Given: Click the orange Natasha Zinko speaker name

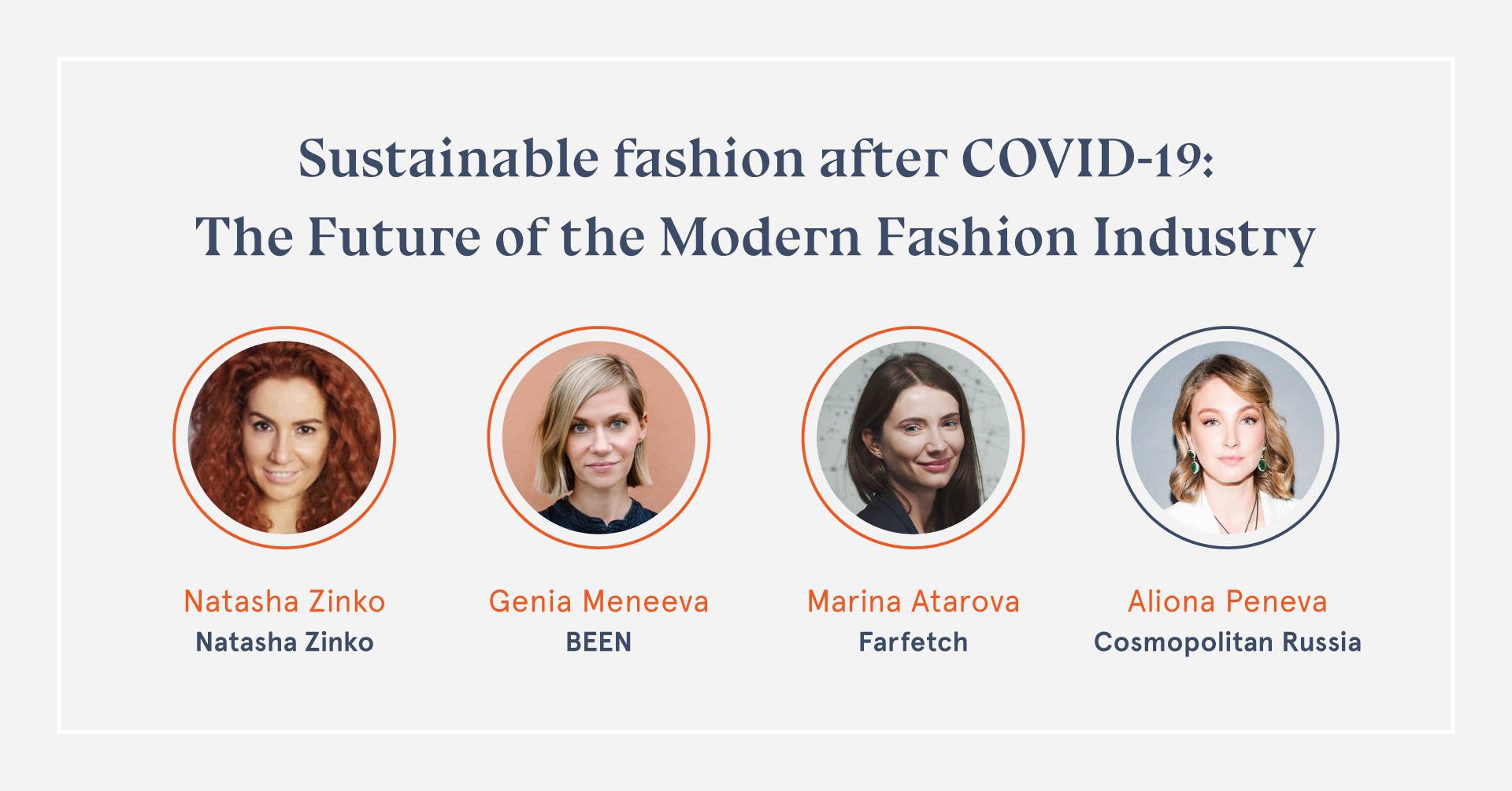Looking at the screenshot, I should (284, 602).
